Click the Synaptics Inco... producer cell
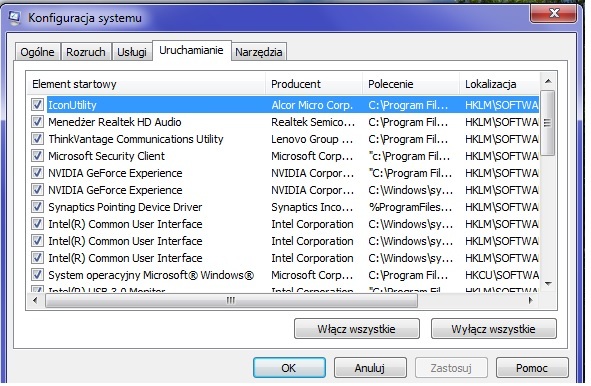591x386 pixels. click(312, 207)
